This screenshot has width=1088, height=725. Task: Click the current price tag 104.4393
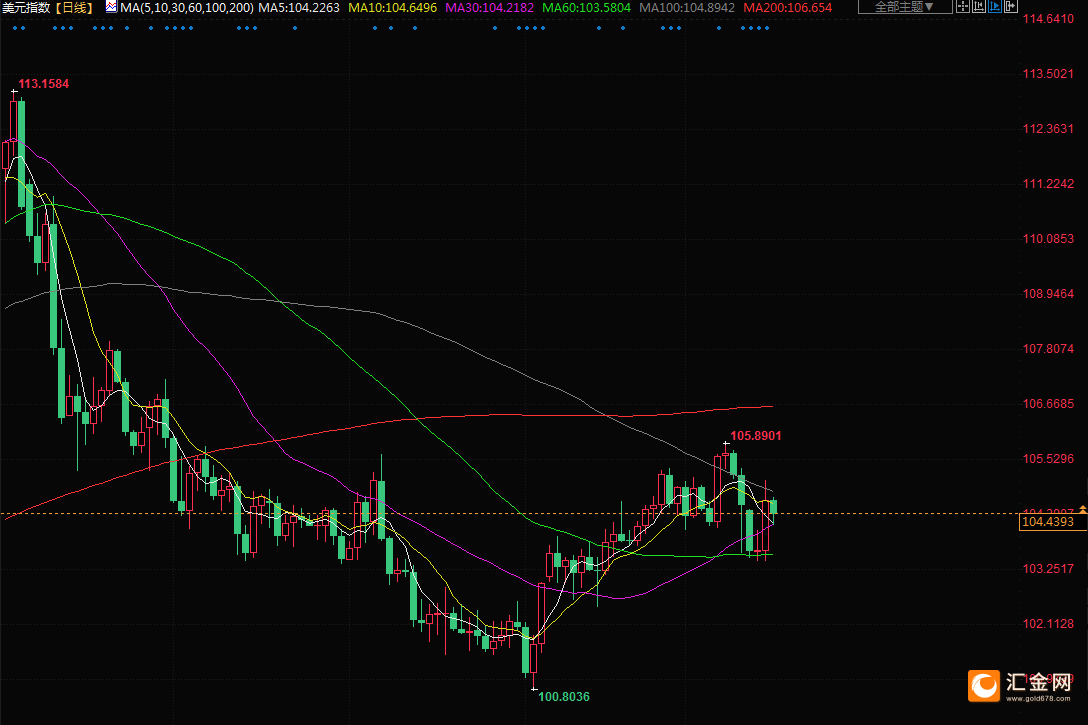(x=1053, y=522)
